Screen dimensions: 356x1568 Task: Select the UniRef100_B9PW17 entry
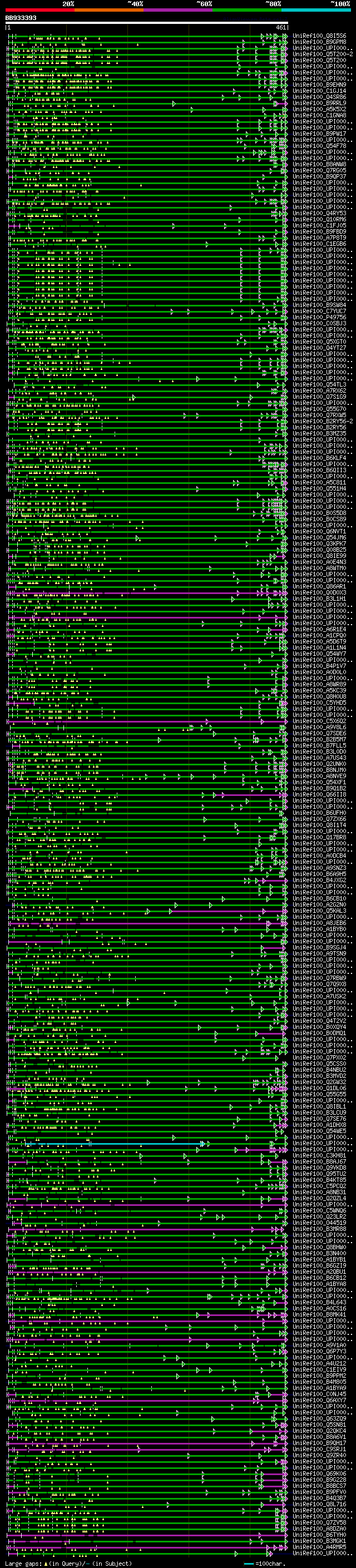(319, 134)
